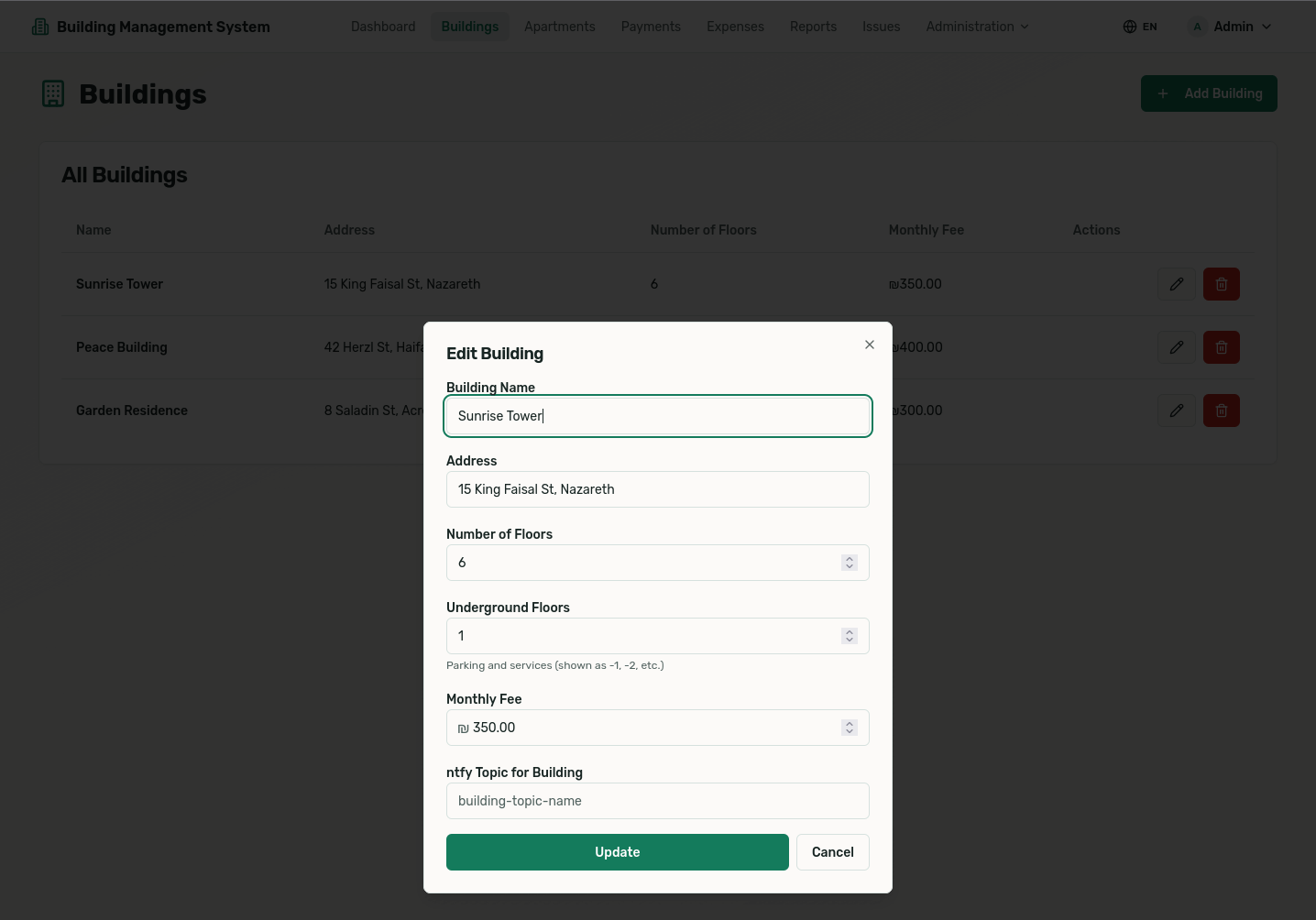Click the globe EN language icon
This screenshot has width=1316, height=920.
click(x=1139, y=27)
